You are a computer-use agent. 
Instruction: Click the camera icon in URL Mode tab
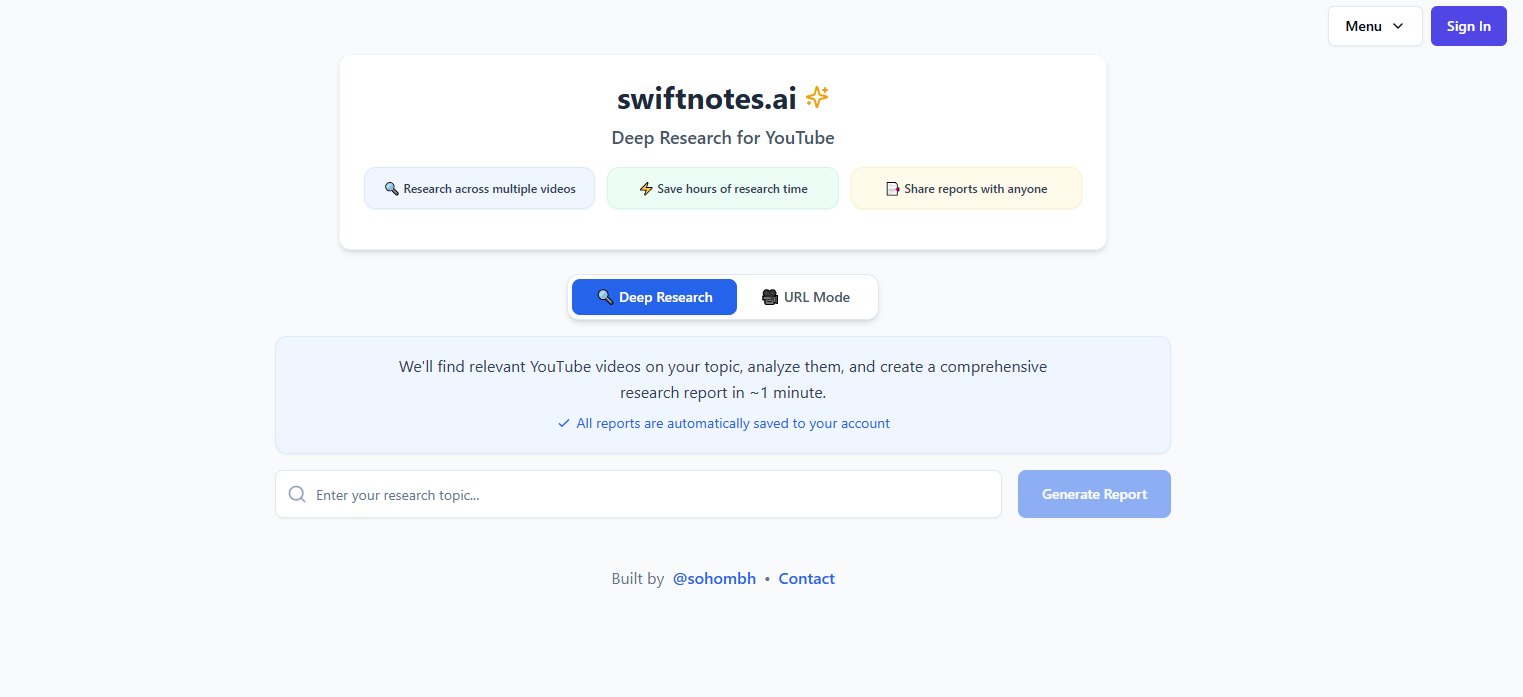(x=770, y=297)
